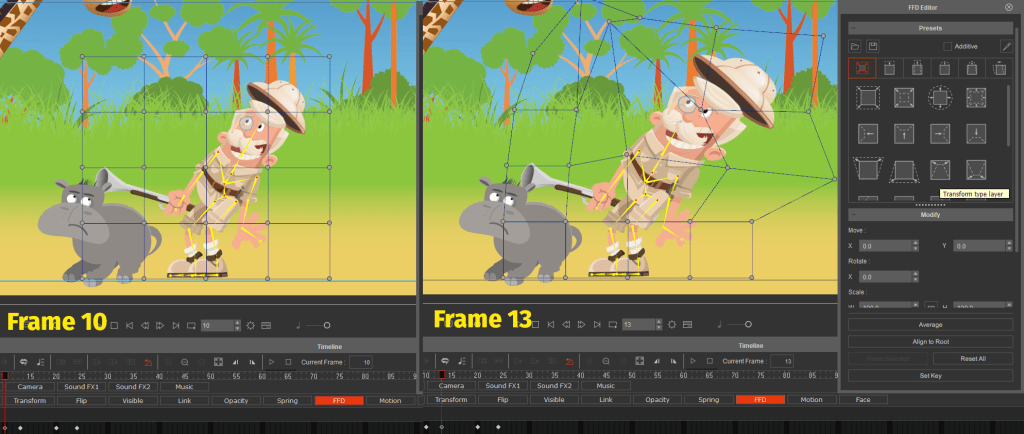Toggle the Camera track in Frame 10 timeline
This screenshot has height=434, width=1024.
pyautogui.click(x=30, y=386)
